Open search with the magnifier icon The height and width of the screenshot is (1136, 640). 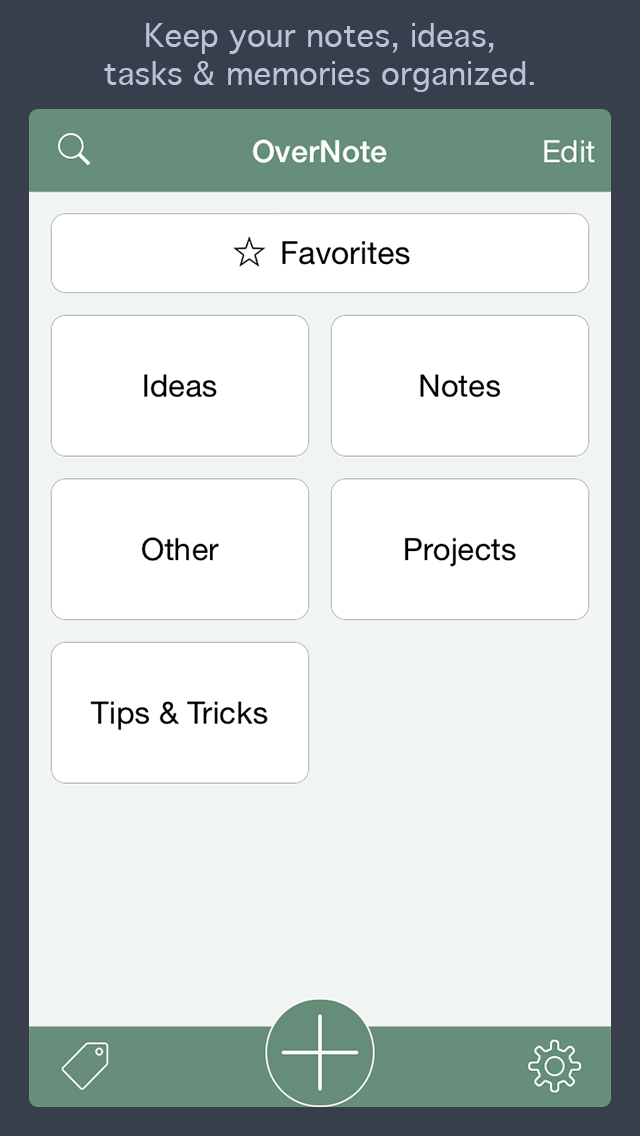(x=74, y=151)
